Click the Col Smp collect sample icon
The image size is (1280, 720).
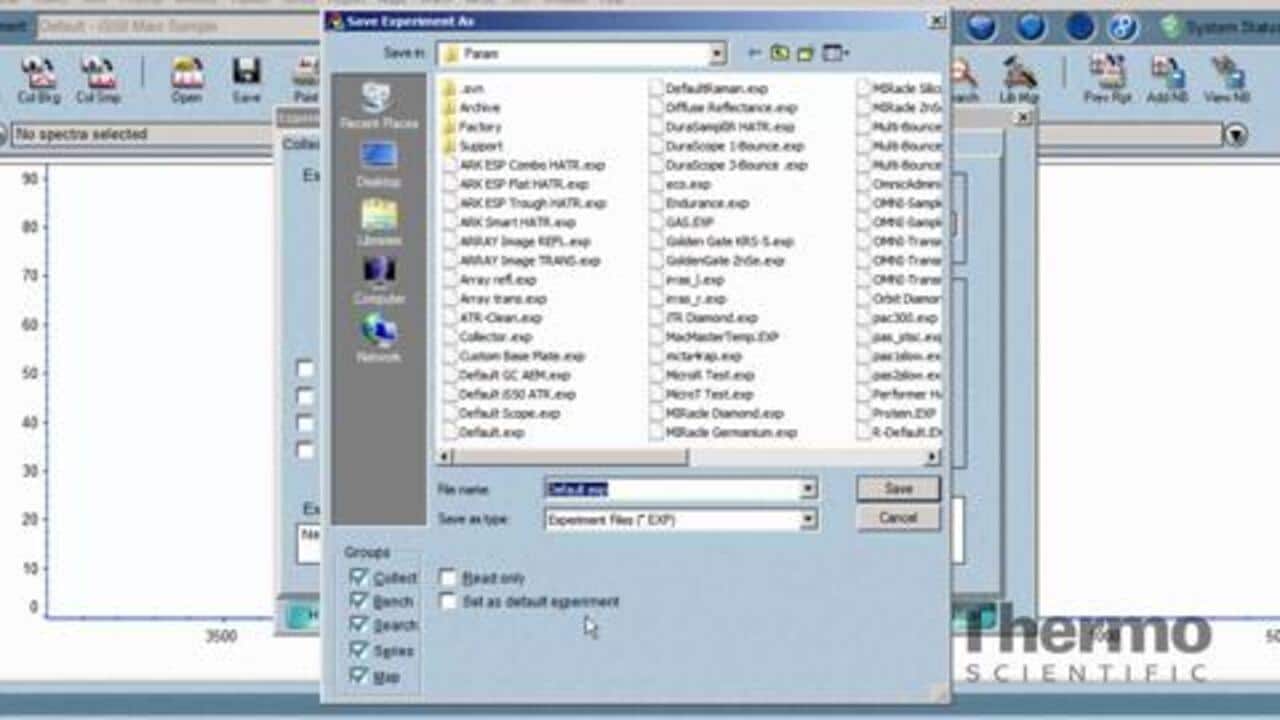click(98, 79)
